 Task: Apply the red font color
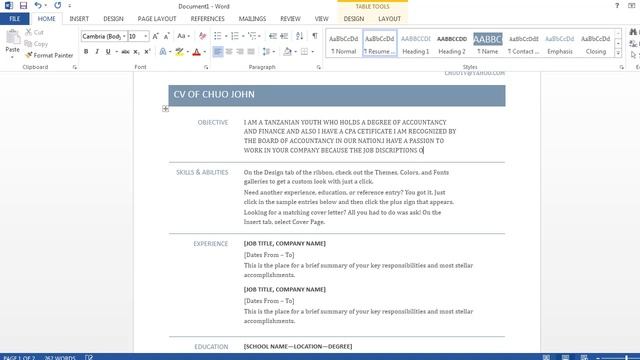pyautogui.click(x=196, y=52)
